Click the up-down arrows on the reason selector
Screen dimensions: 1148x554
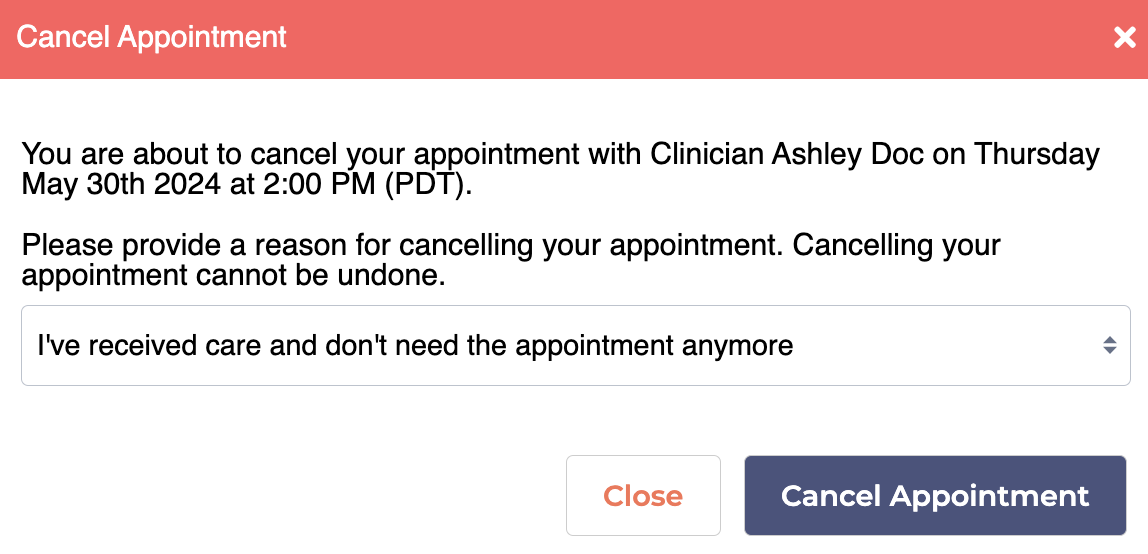pos(1109,346)
